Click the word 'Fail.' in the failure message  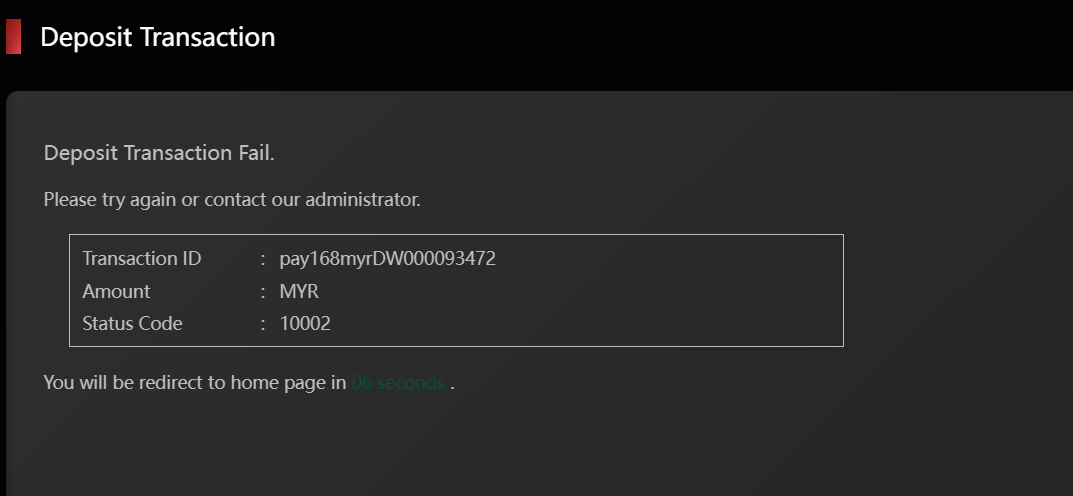tap(255, 153)
